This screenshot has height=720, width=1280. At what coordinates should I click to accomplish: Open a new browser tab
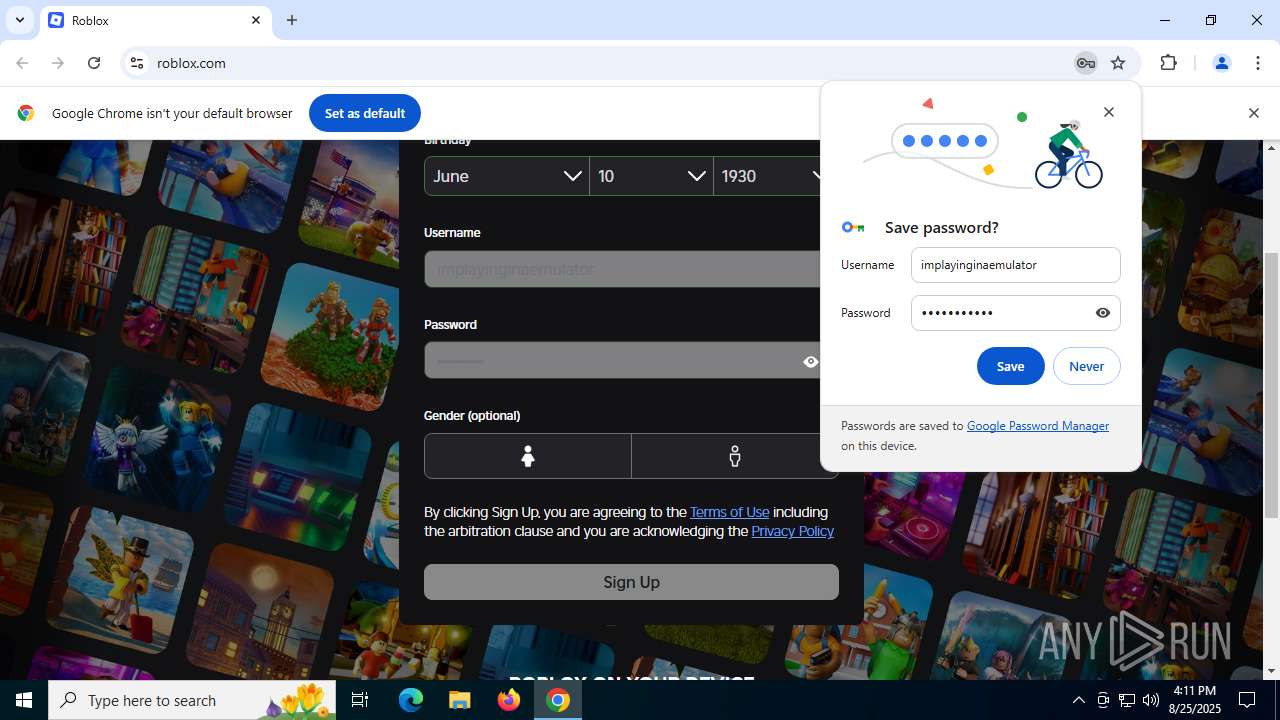(x=292, y=20)
